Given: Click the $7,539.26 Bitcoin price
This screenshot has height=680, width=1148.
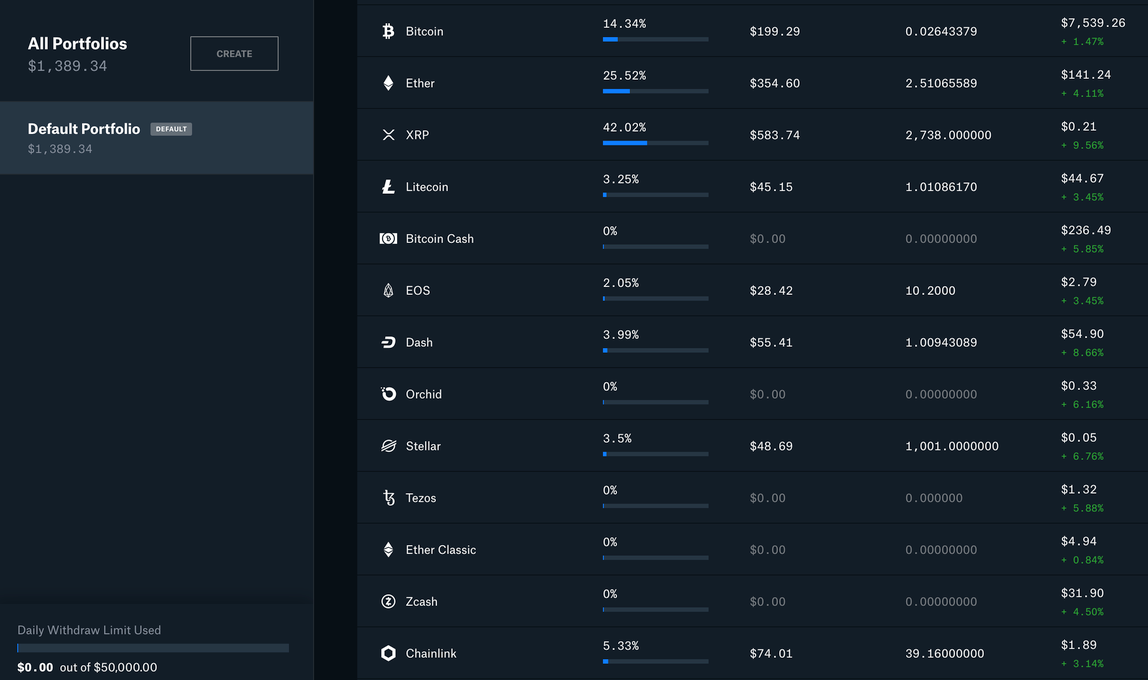Looking at the screenshot, I should [1093, 23].
